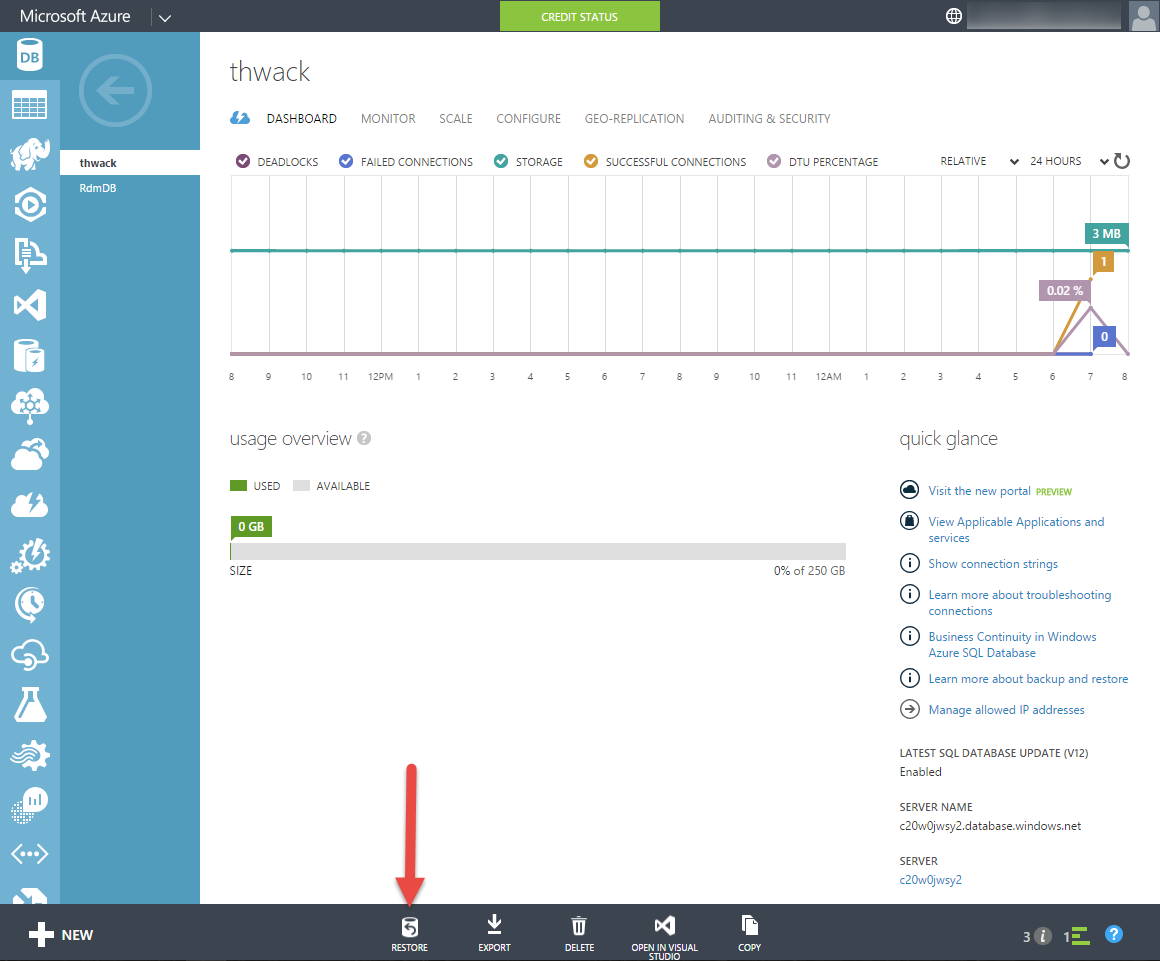
Task: Switch to the Dashboard tab
Action: click(x=302, y=118)
